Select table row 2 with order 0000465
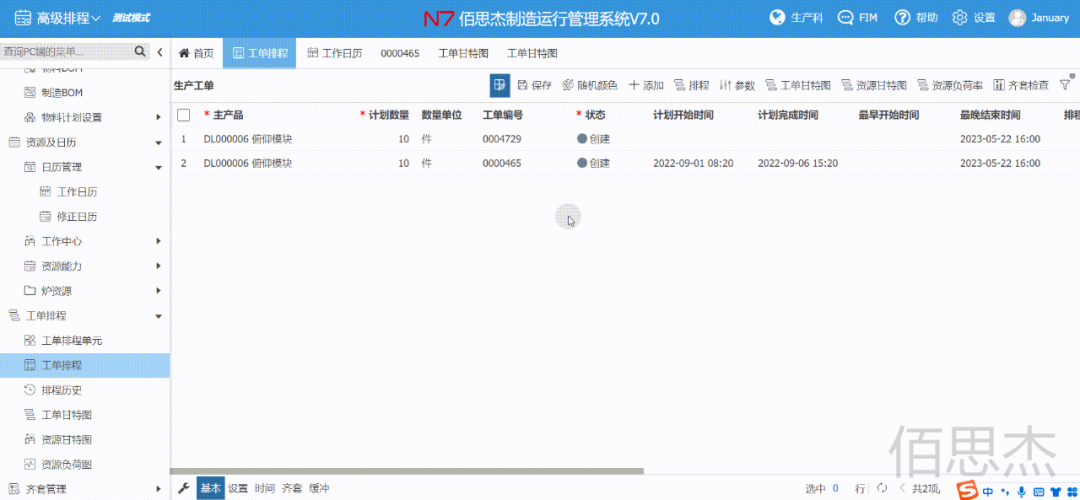The image size is (1080, 500). 500,163
